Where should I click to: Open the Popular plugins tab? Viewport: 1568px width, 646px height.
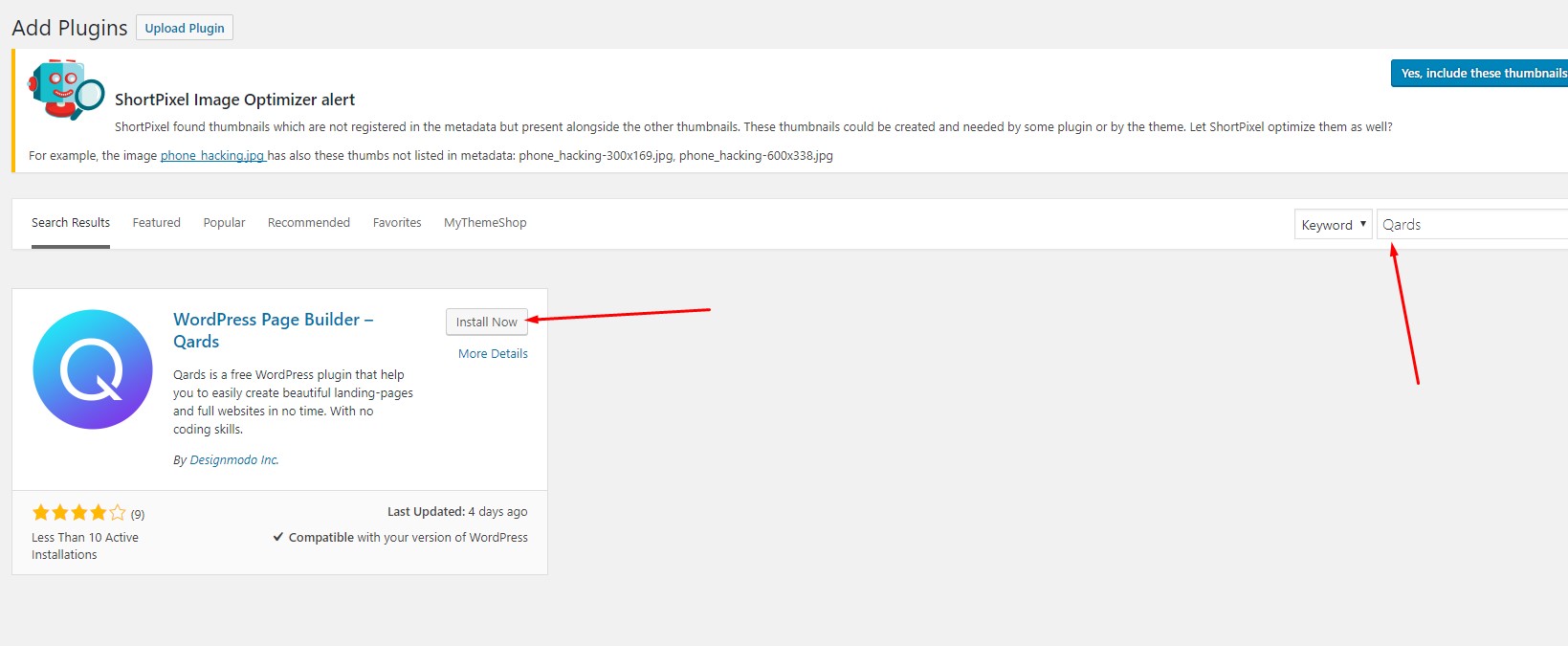(x=224, y=223)
